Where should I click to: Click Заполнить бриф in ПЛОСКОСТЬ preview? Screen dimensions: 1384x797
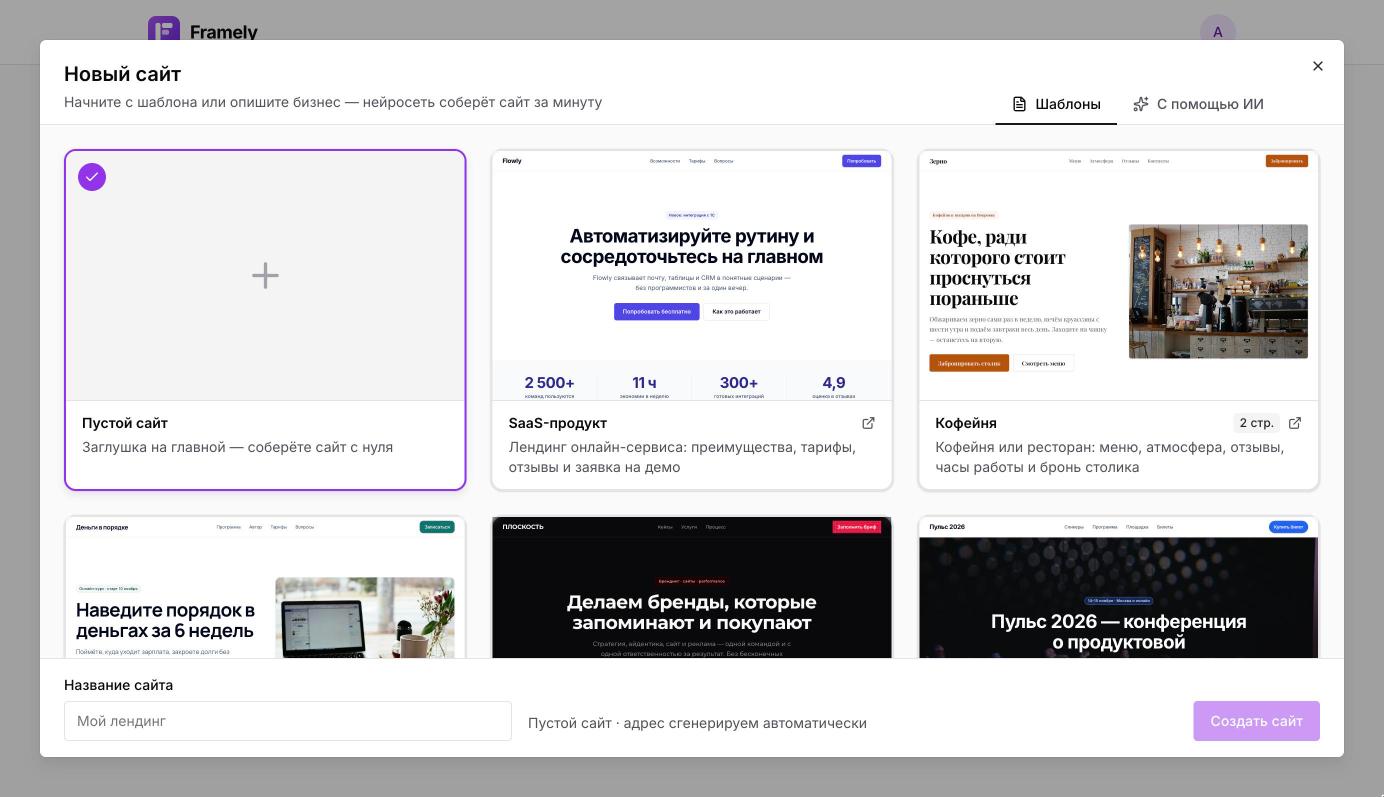[856, 527]
